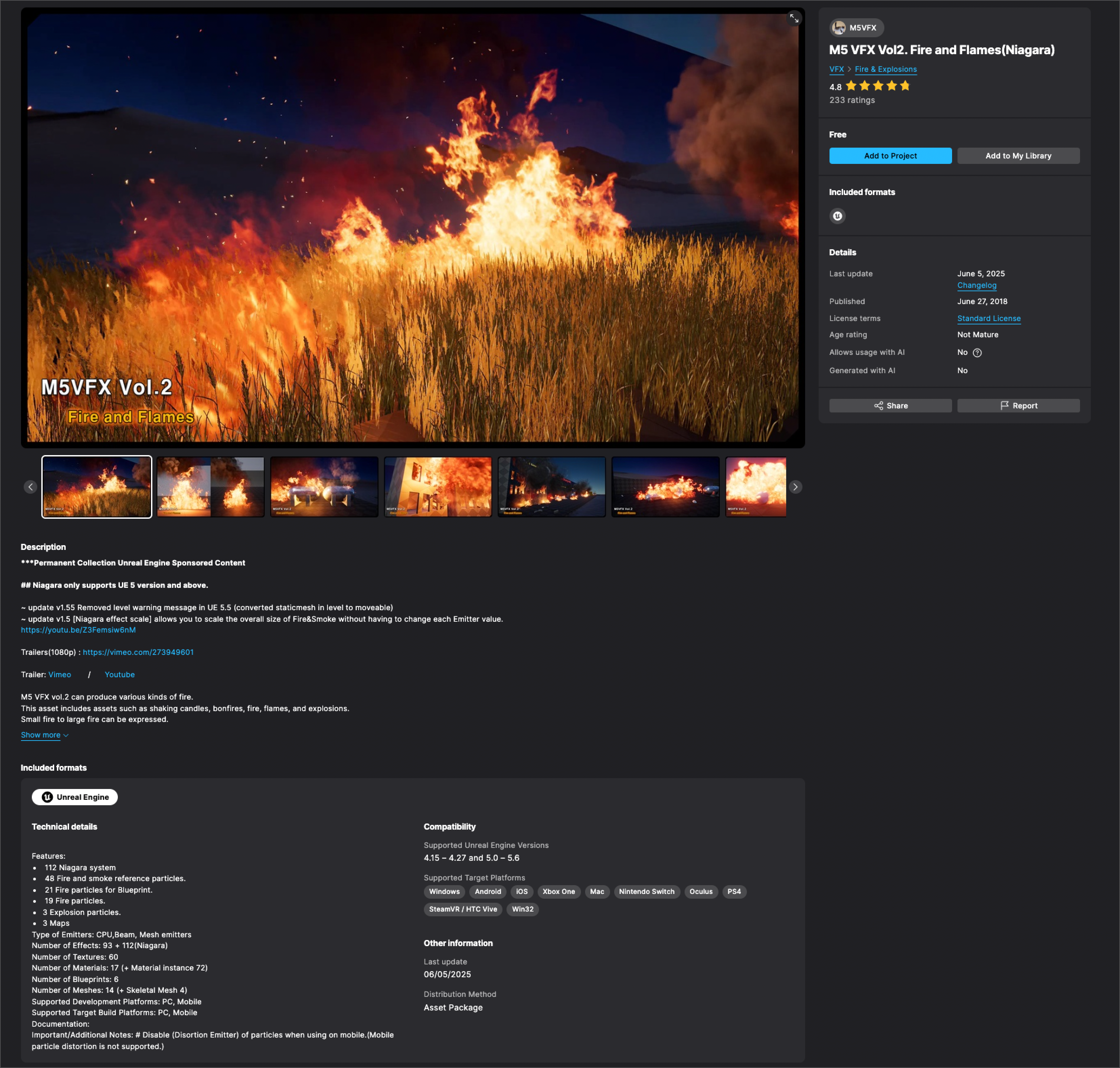
Task: Select the sixth thumbnail with ground fire
Action: tap(665, 487)
